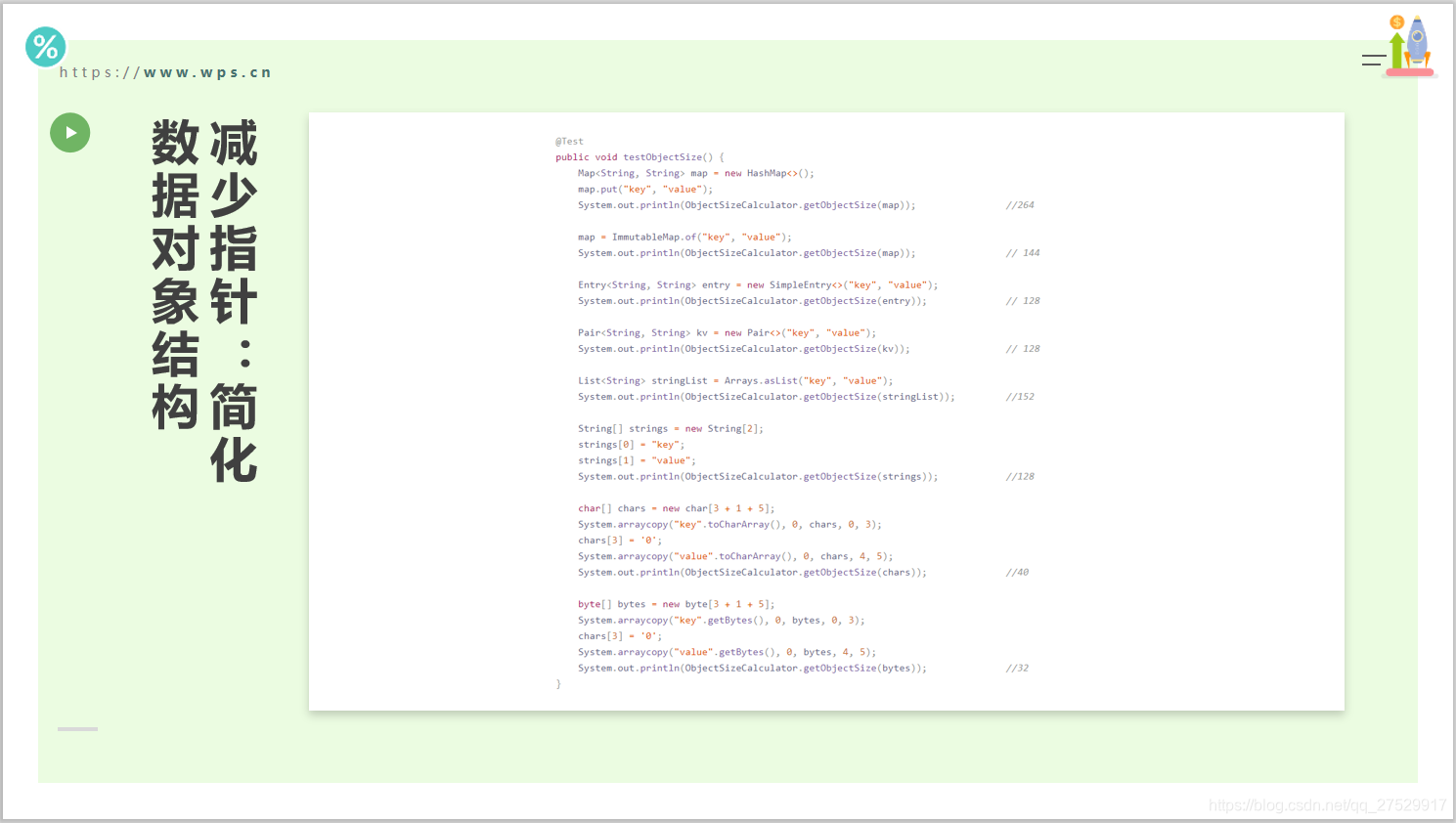Open the https://www.wps.cn link
This screenshot has height=823, width=1456.
165,72
